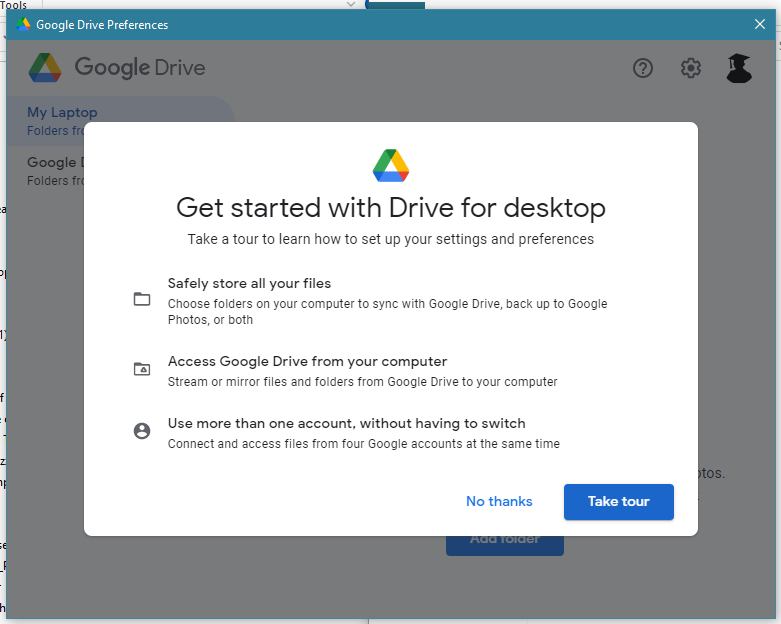781x624 pixels.
Task: Open the help question mark icon
Action: (x=643, y=68)
